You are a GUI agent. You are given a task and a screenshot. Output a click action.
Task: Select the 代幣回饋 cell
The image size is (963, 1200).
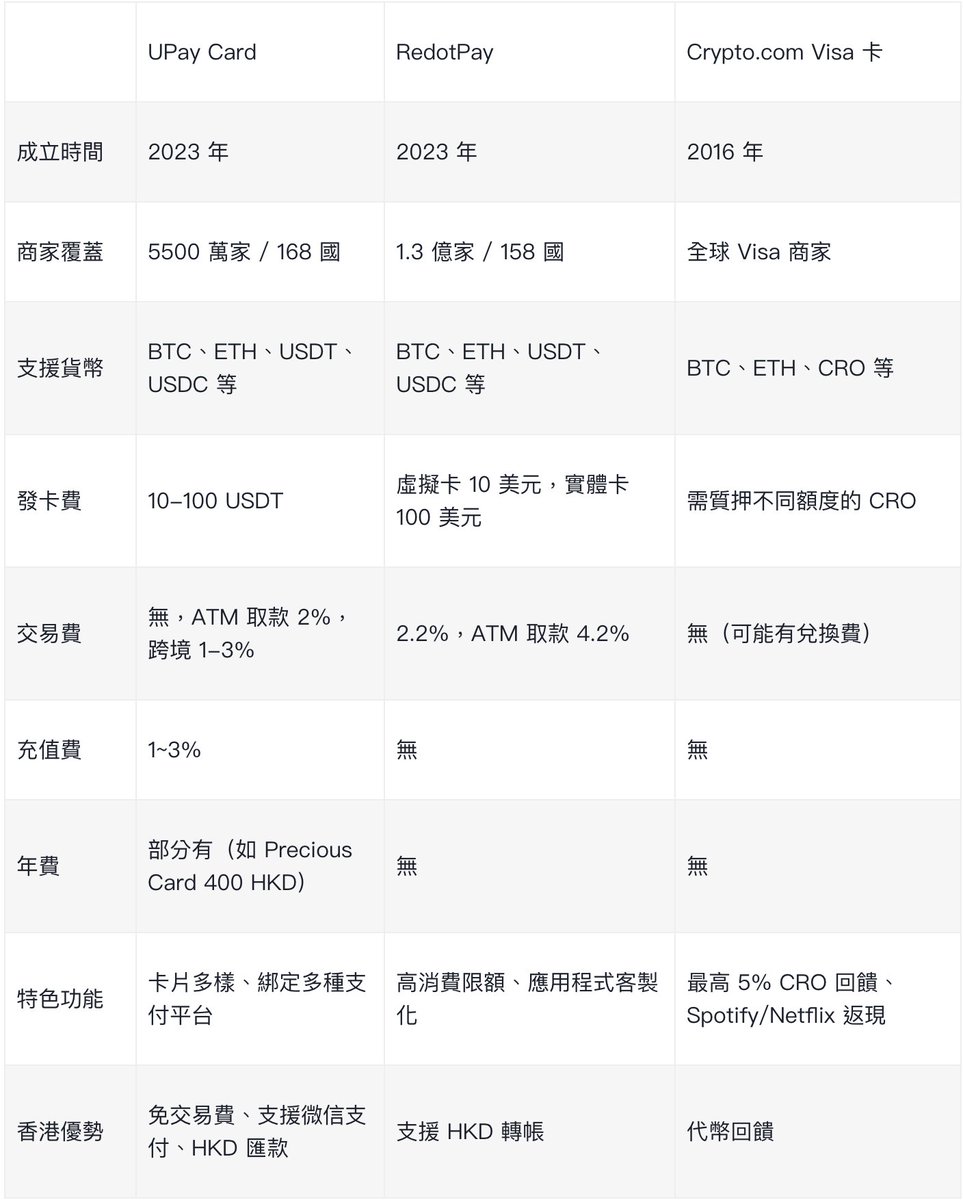(730, 1132)
